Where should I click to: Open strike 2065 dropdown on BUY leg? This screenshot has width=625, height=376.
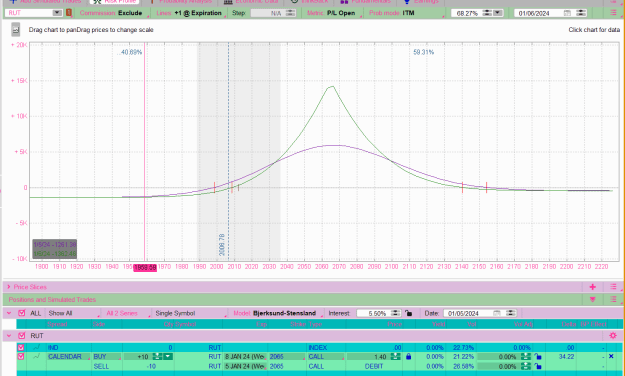coord(287,356)
